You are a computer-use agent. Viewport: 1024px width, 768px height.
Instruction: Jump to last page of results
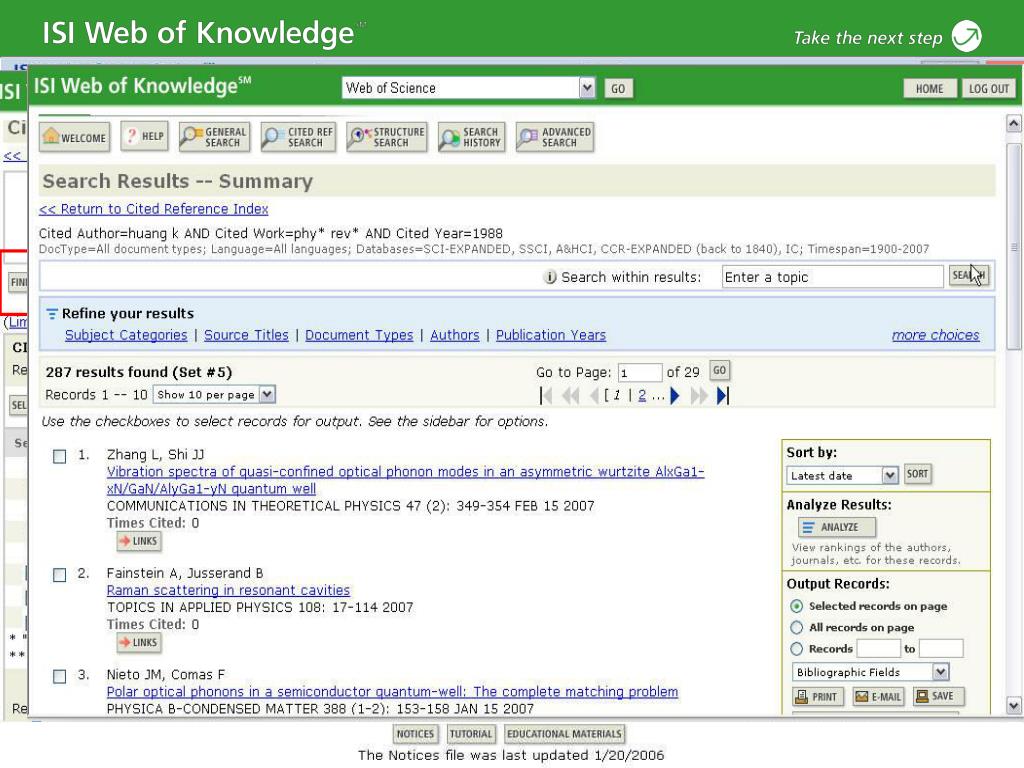(x=722, y=395)
